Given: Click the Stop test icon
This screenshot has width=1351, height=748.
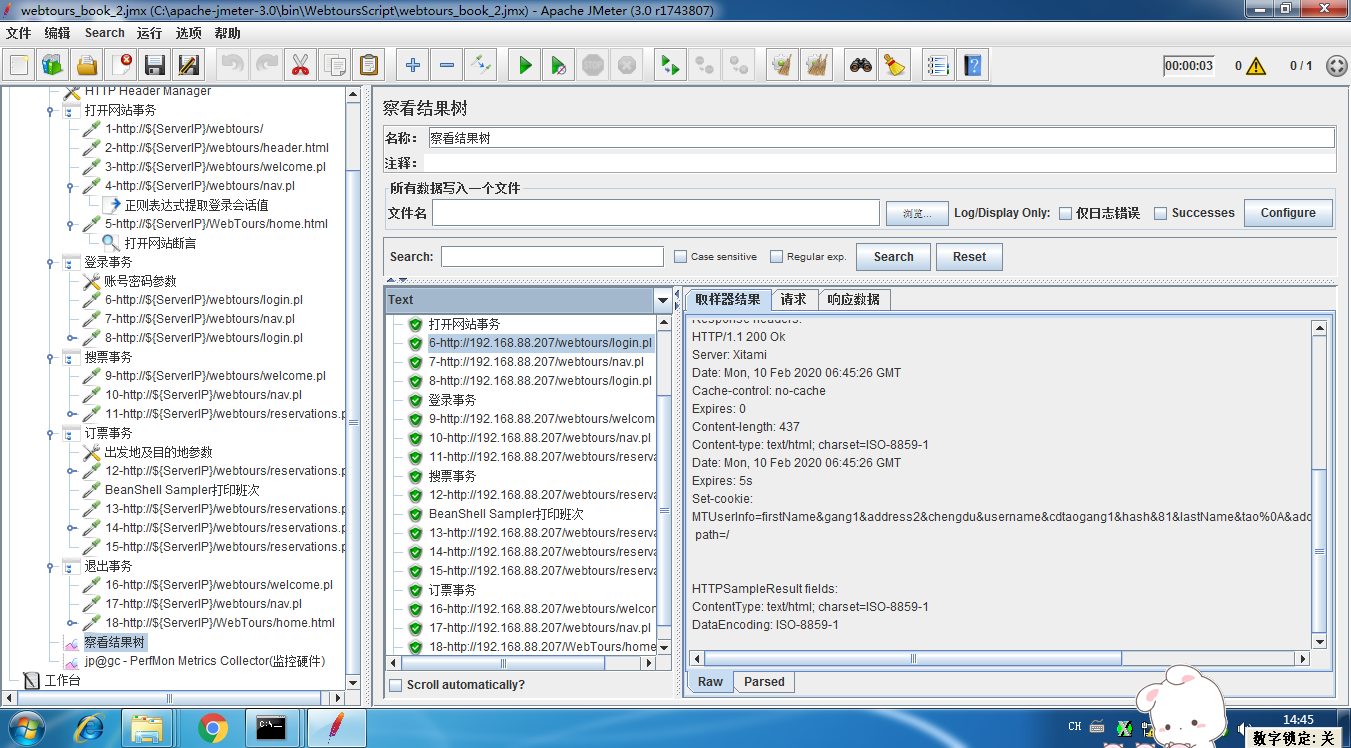Looking at the screenshot, I should click(593, 66).
